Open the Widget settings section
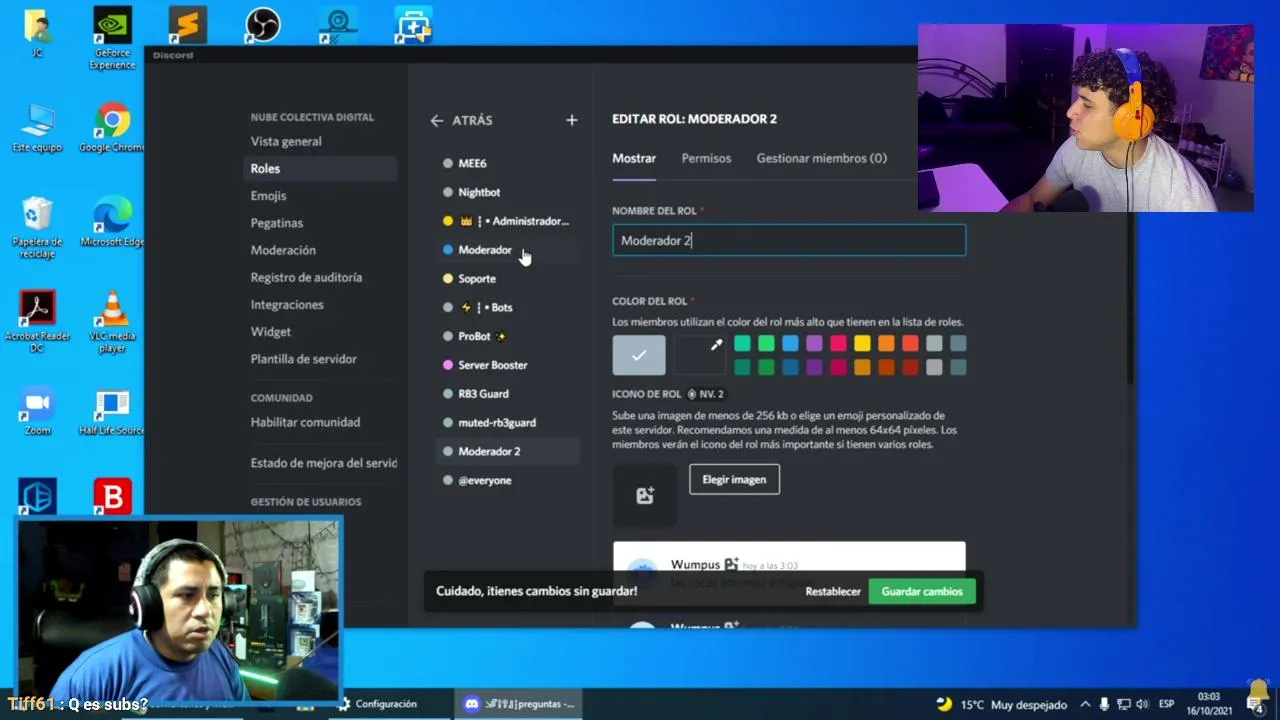This screenshot has width=1280, height=720. 271,331
